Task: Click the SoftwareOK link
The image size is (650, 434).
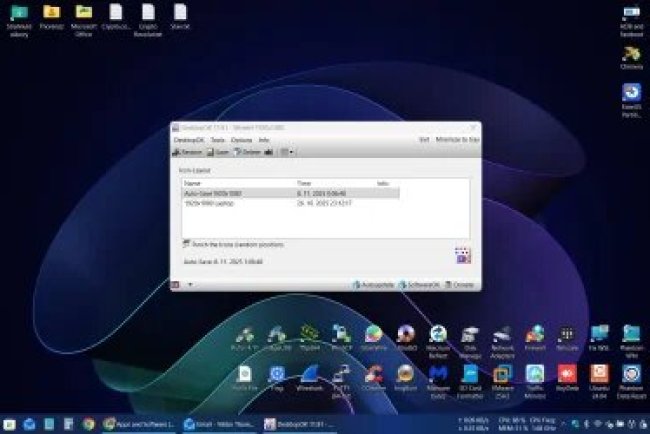Action: (x=419, y=285)
